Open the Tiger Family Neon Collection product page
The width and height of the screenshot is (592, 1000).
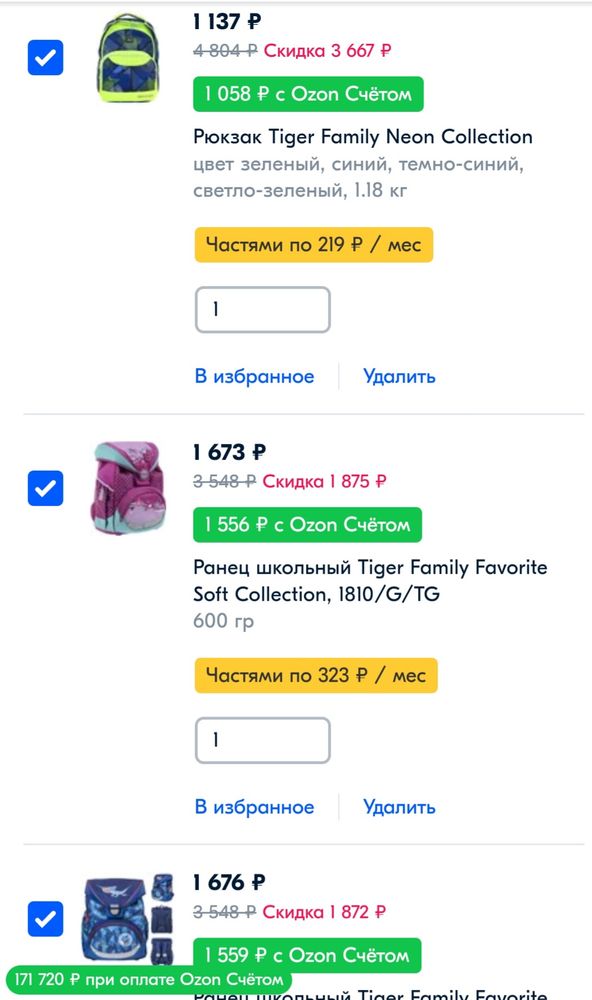coord(362,137)
